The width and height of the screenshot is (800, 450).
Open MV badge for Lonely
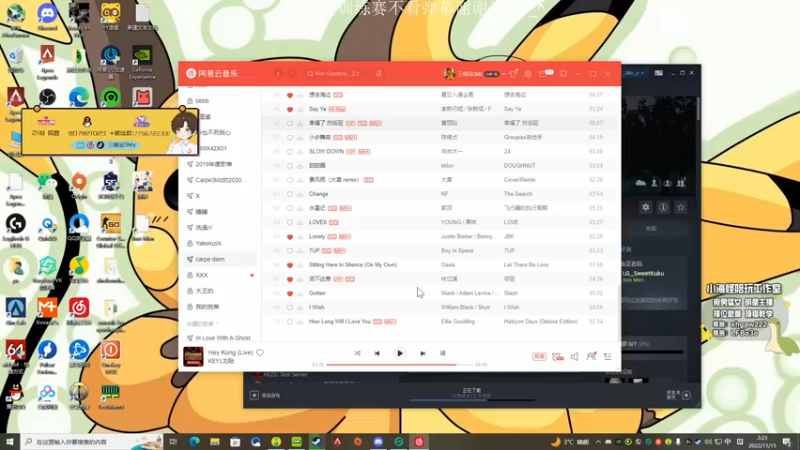pyautogui.click(x=345, y=237)
